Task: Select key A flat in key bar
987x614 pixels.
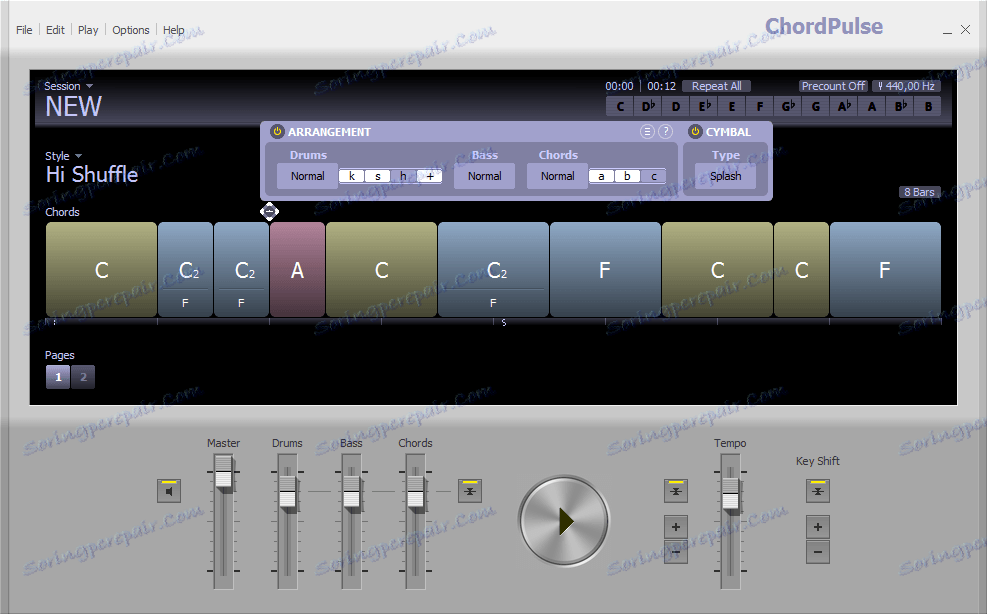Action: point(843,106)
